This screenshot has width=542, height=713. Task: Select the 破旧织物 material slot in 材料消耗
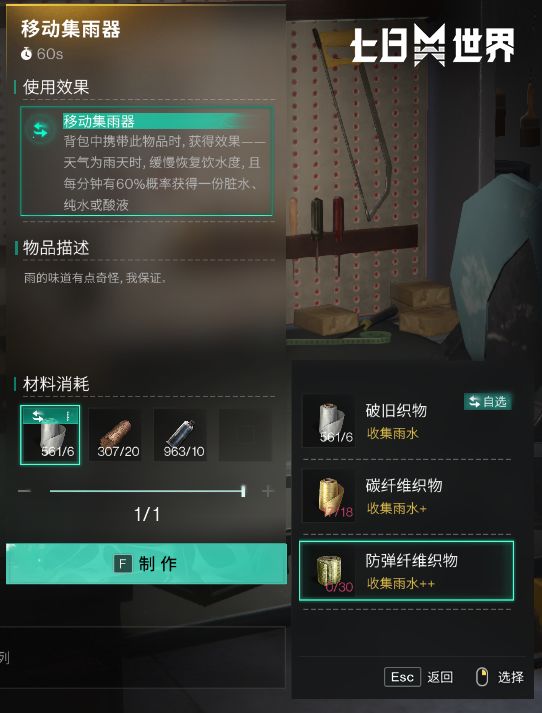coord(50,435)
